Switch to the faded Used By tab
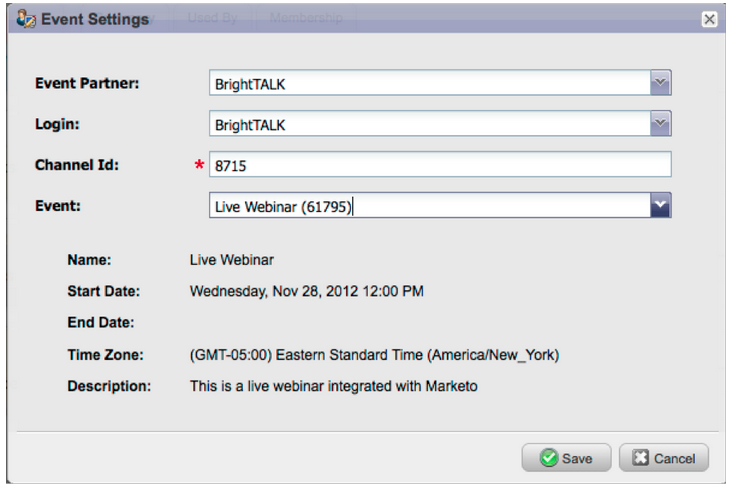Viewport: 730px width, 489px height. tap(213, 18)
